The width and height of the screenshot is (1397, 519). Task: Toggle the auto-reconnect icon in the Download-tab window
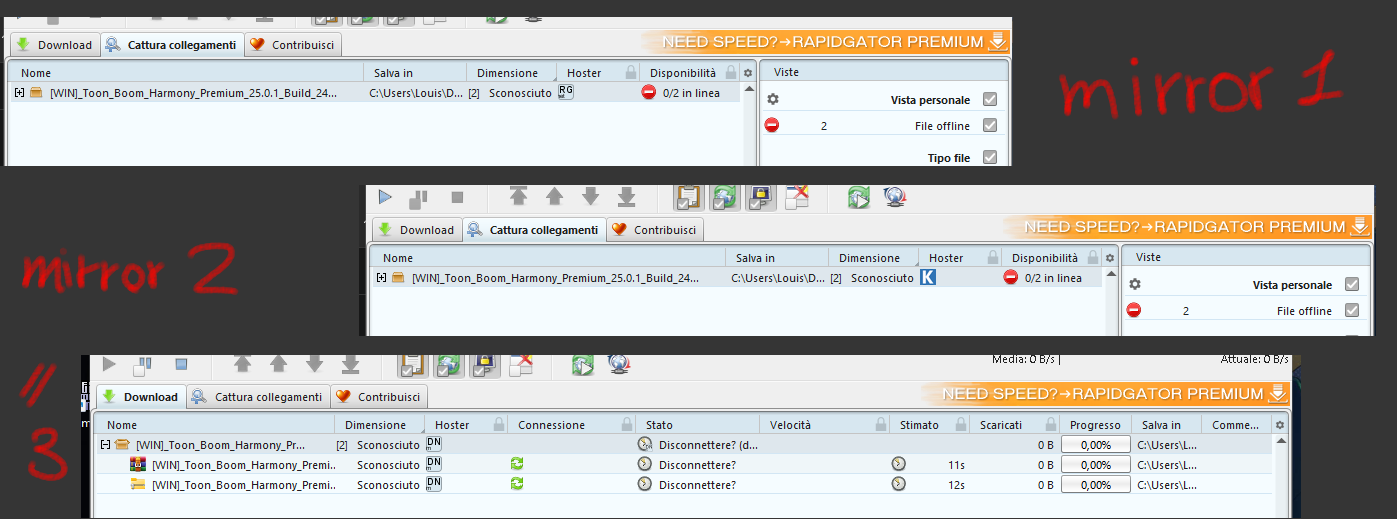[447, 364]
